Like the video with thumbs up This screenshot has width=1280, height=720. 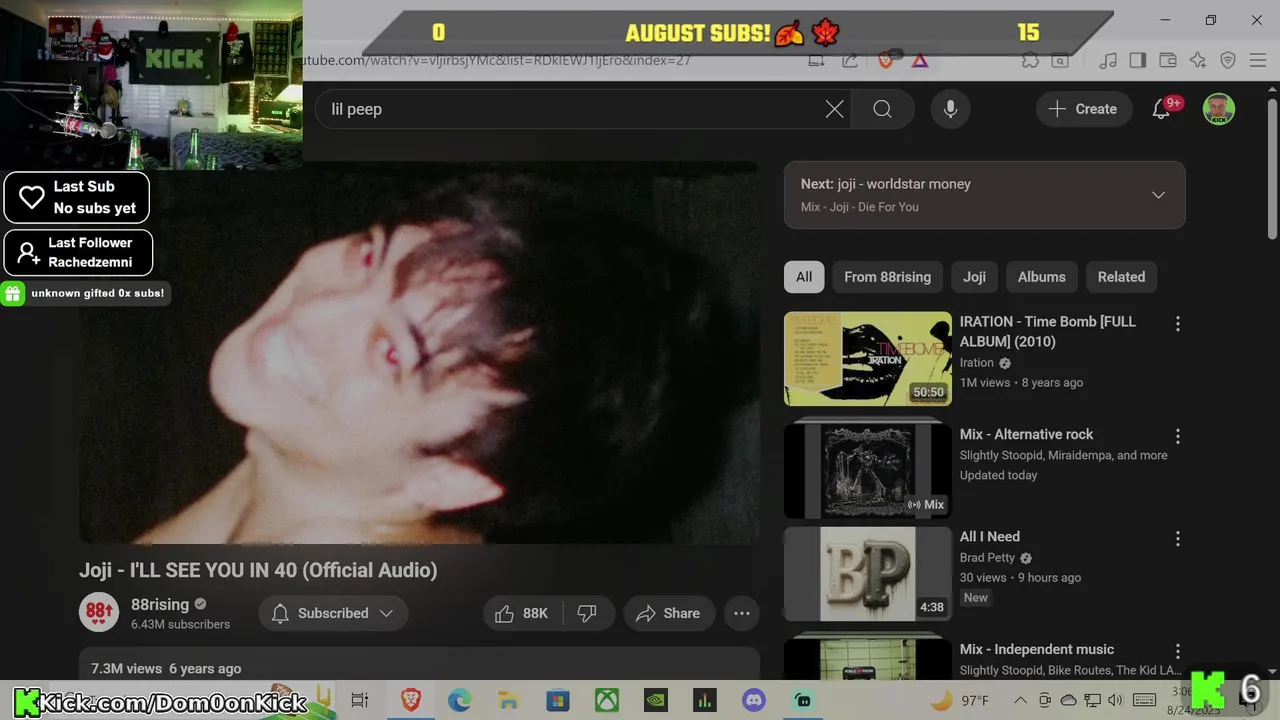[x=522, y=613]
